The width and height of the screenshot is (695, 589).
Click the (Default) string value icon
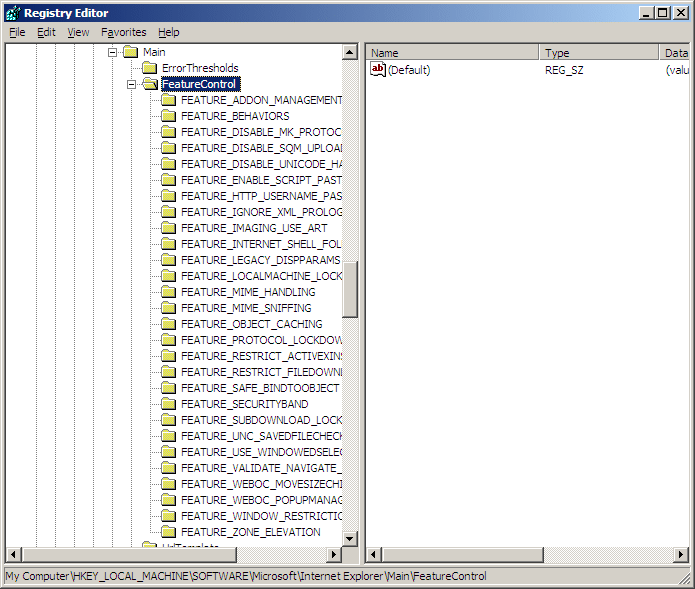pos(378,70)
